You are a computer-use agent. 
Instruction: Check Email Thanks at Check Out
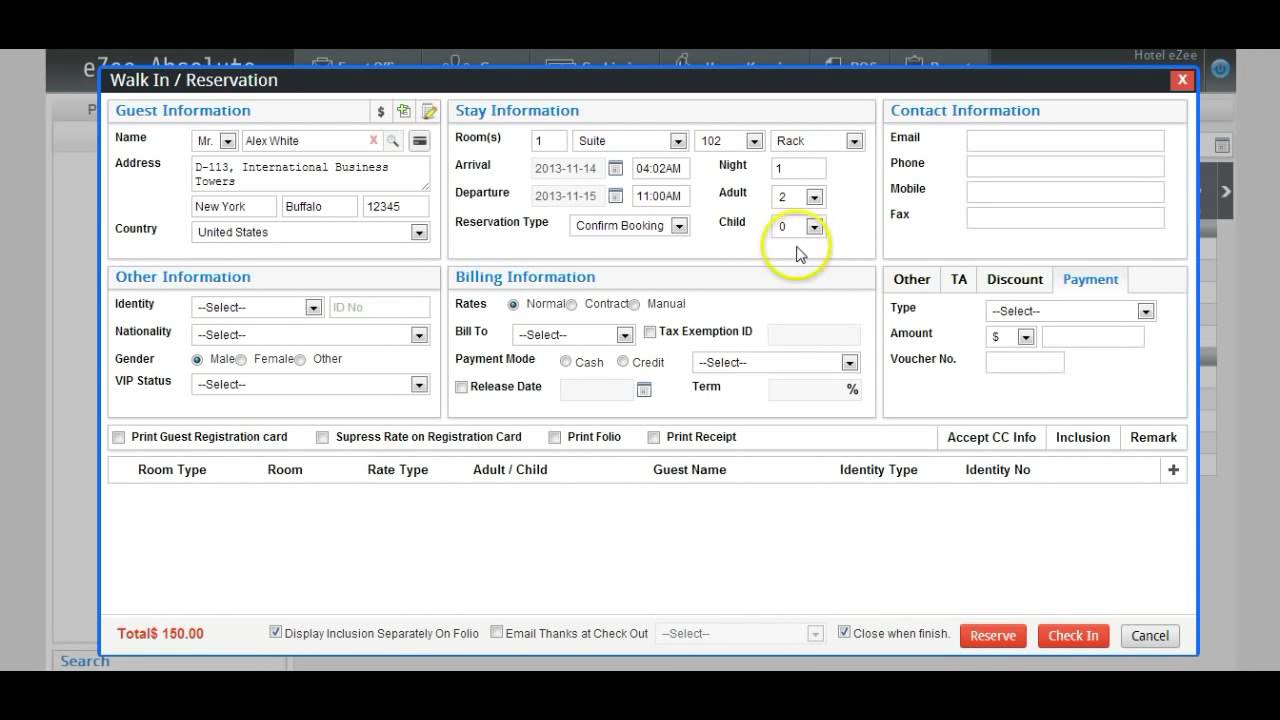496,632
